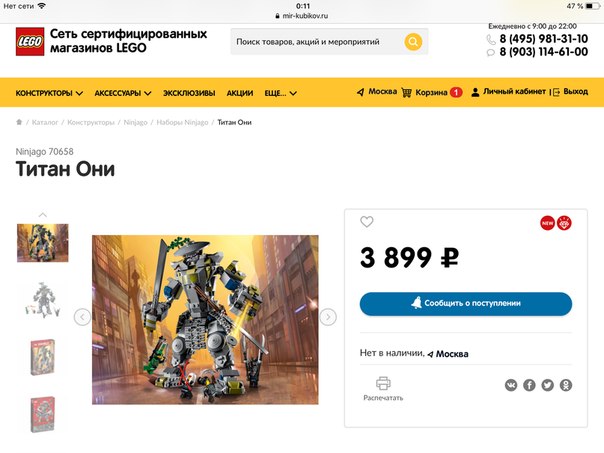Focus the product search input field
Screen dimensions: 604x453
(x=317, y=42)
